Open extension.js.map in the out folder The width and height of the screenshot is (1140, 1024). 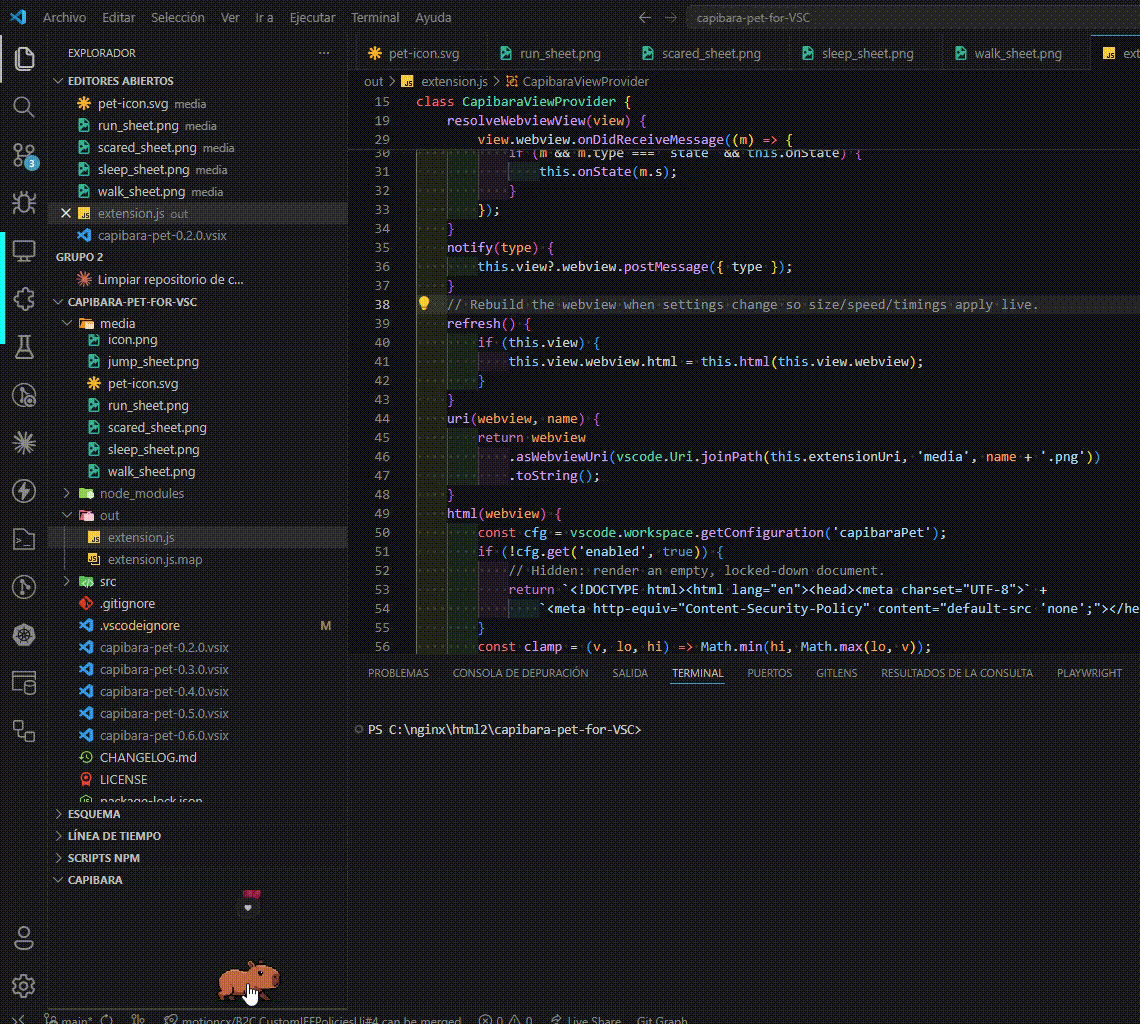(x=155, y=559)
